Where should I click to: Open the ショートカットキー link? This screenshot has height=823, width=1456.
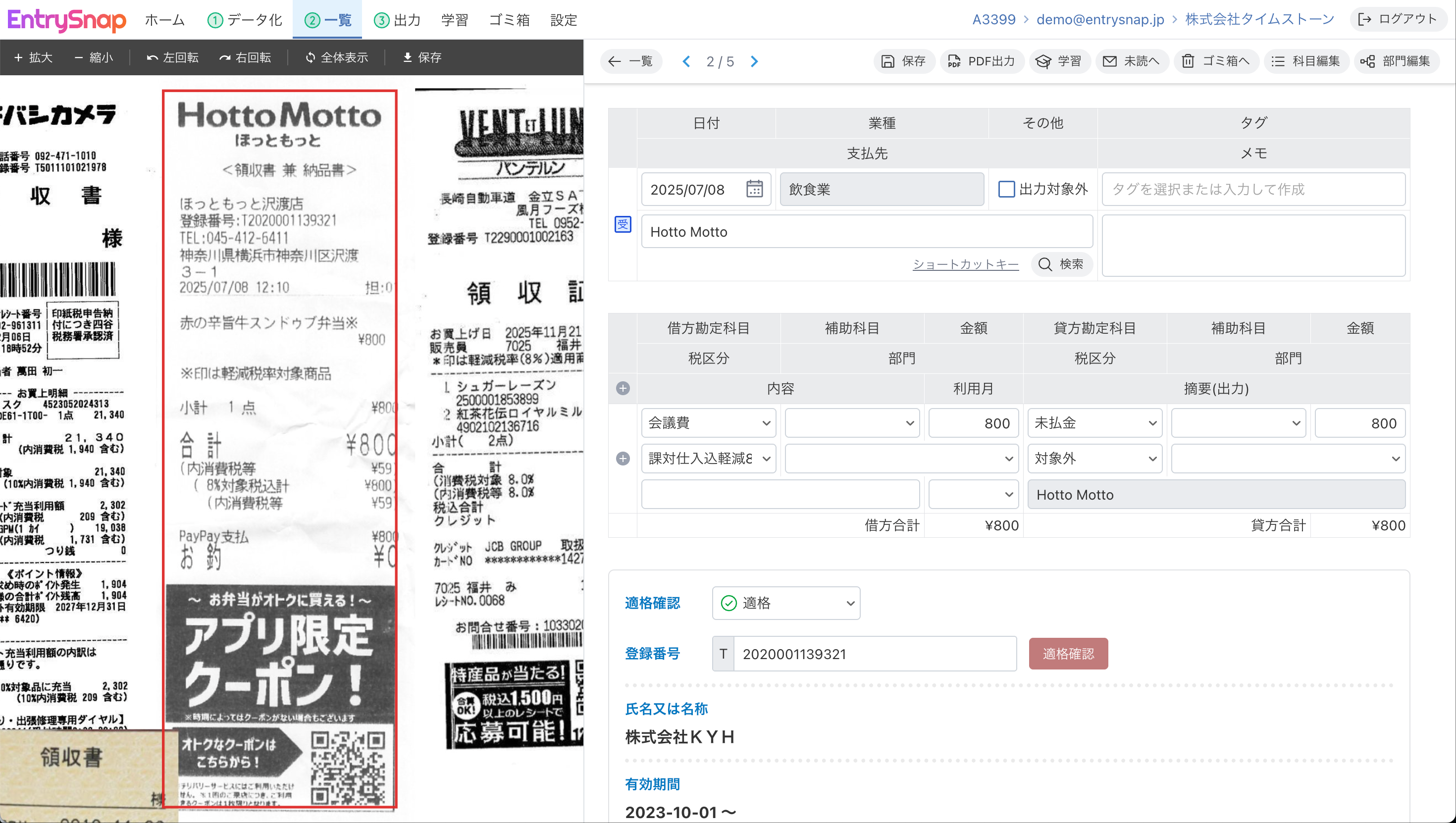click(965, 264)
